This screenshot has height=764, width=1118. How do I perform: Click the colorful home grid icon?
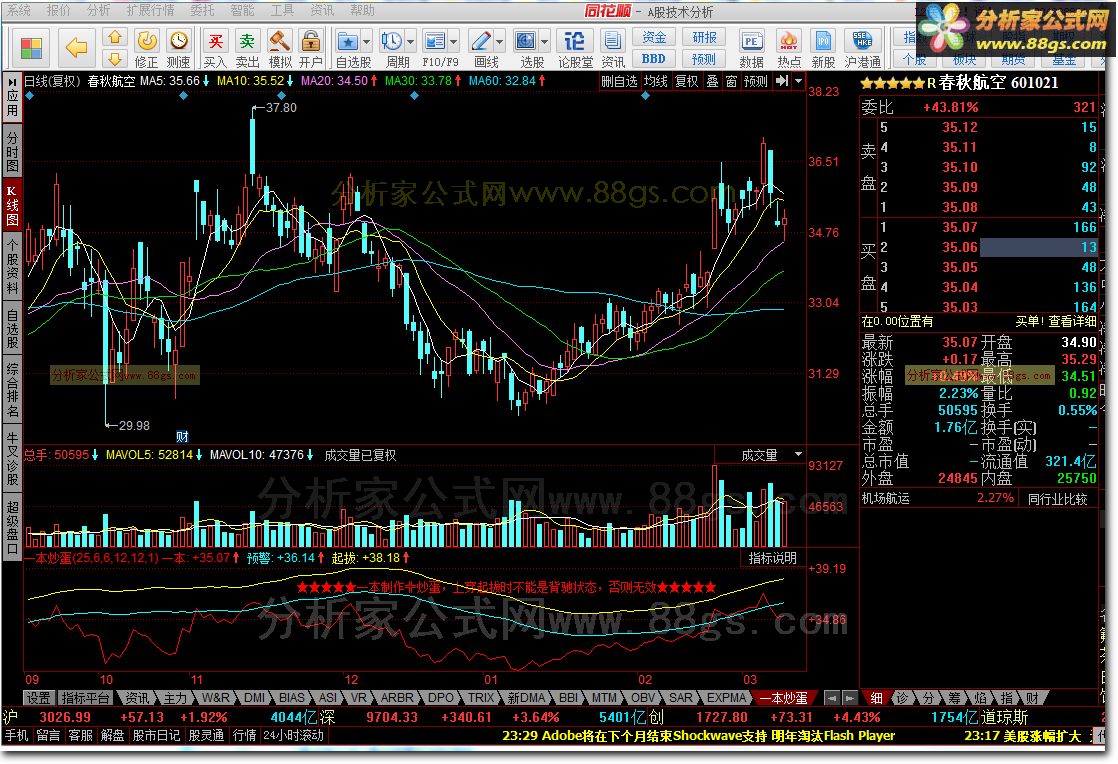(x=31, y=48)
